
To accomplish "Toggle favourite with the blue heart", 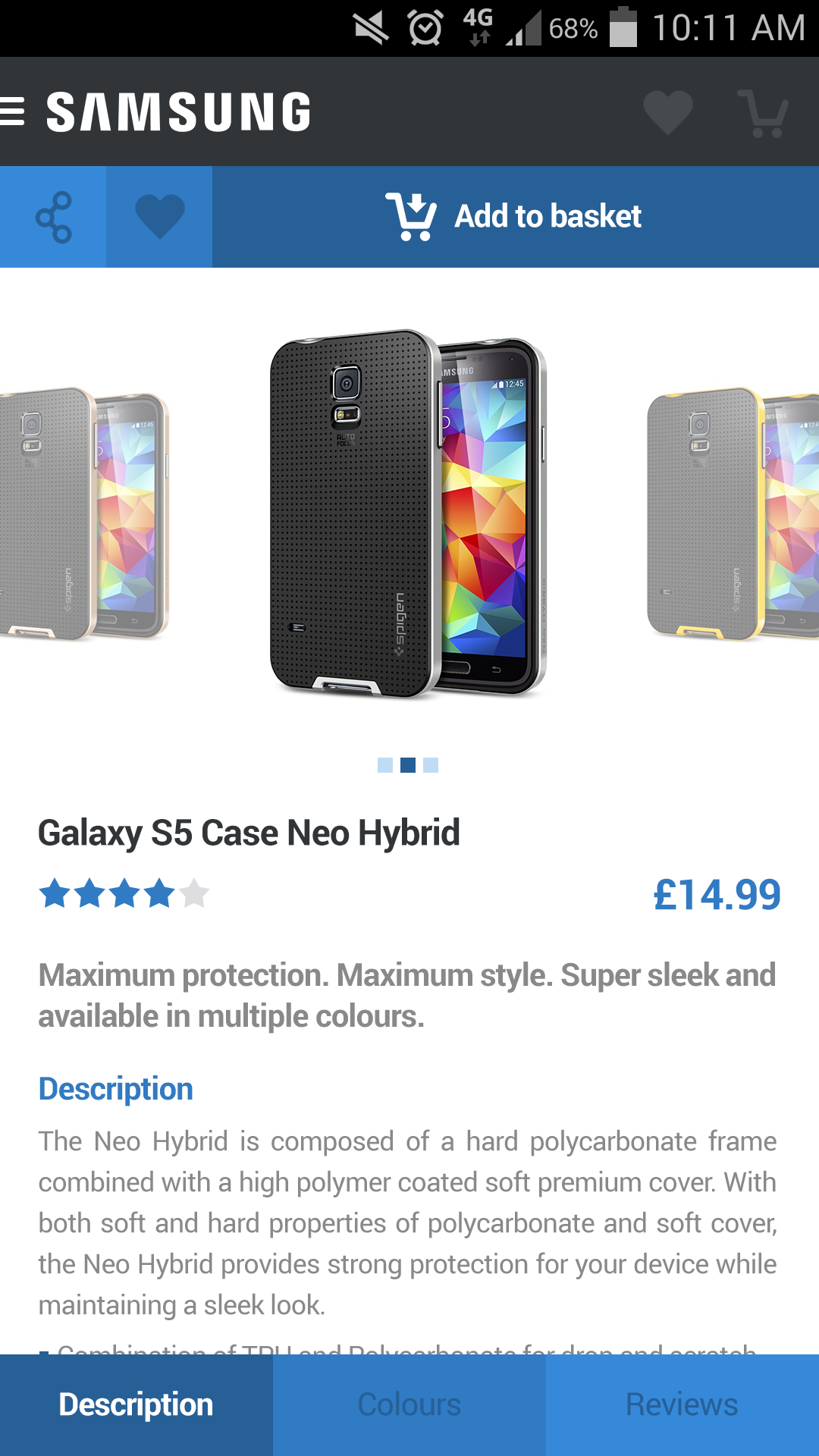I will (159, 217).
